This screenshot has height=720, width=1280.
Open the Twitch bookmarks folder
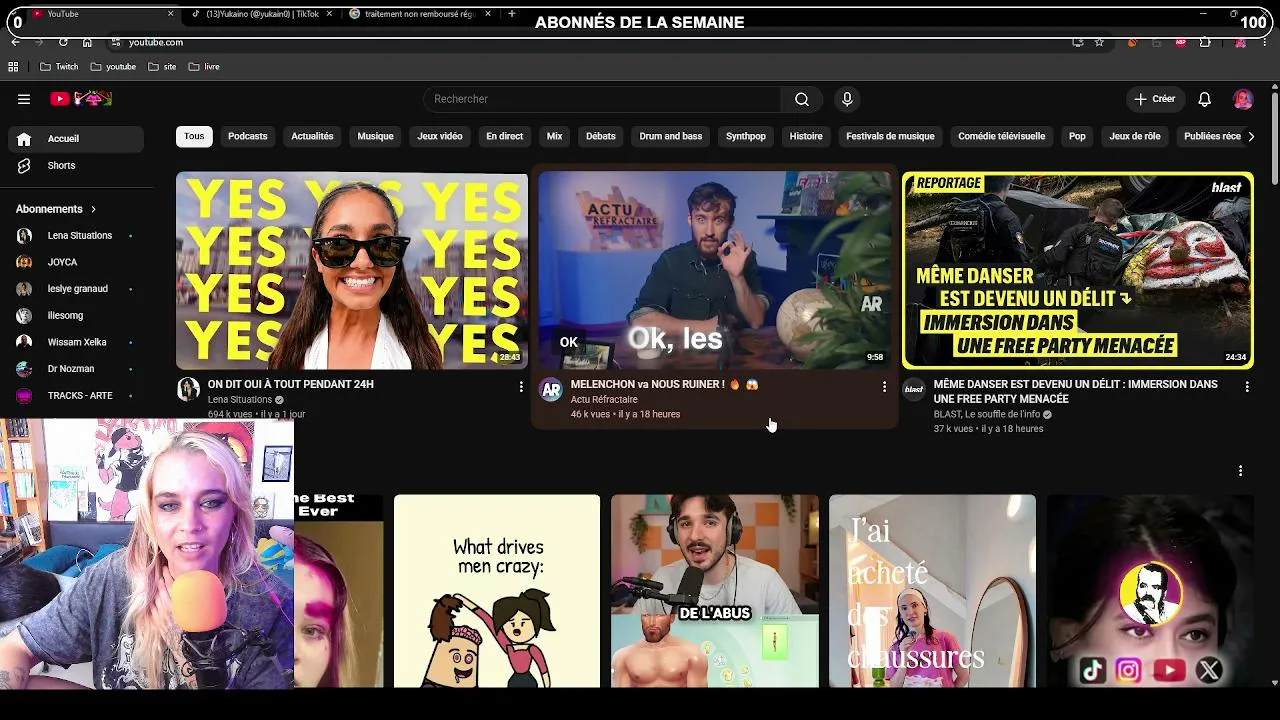coord(59,67)
